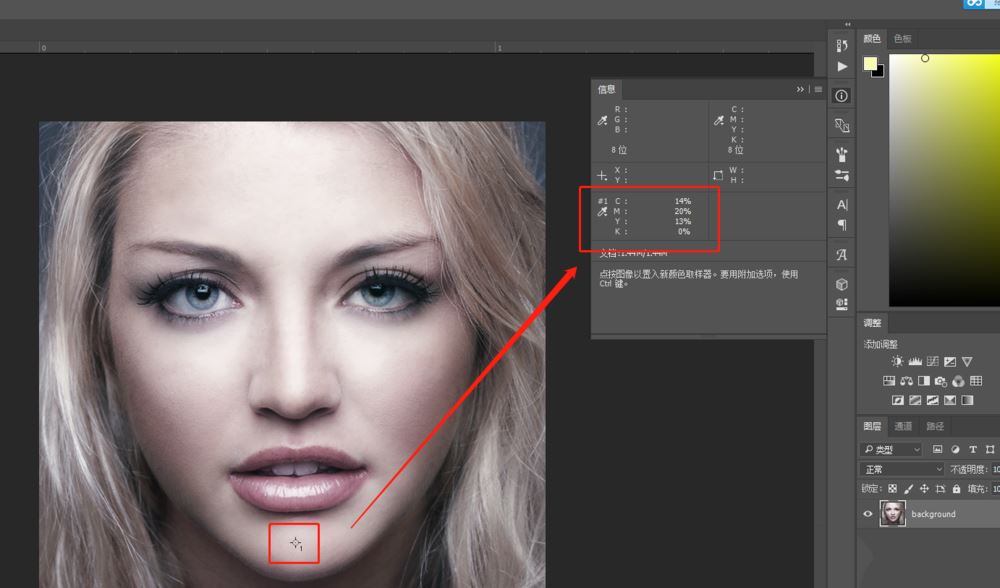The height and width of the screenshot is (588, 1000).
Task: Open the Paragraph panel icon
Action: (842, 224)
